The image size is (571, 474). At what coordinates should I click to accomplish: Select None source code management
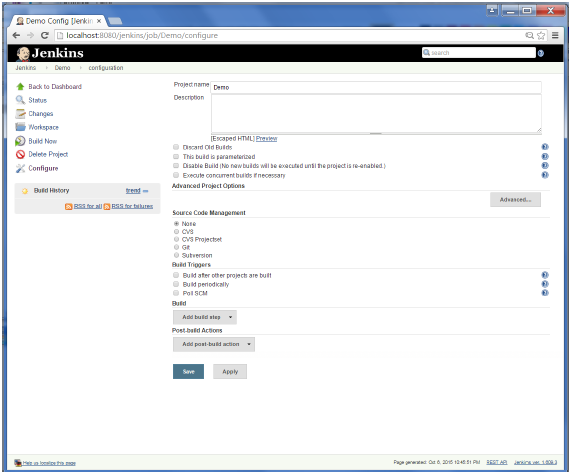click(x=177, y=224)
